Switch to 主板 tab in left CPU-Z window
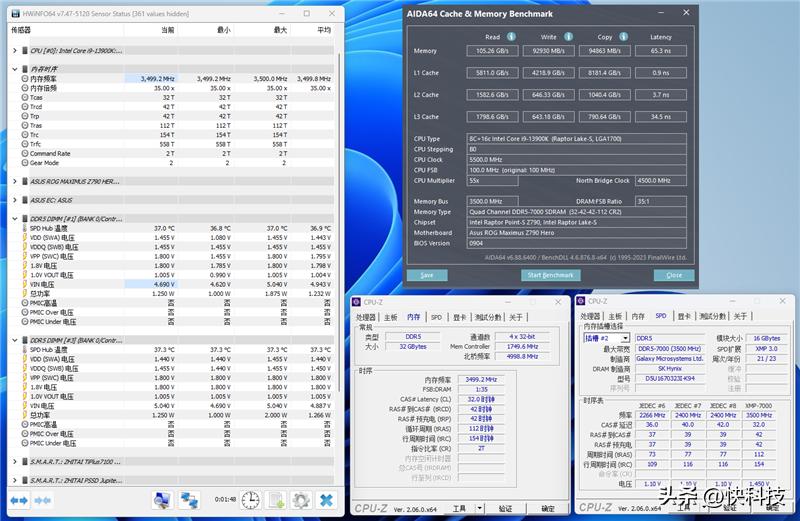 [391, 317]
